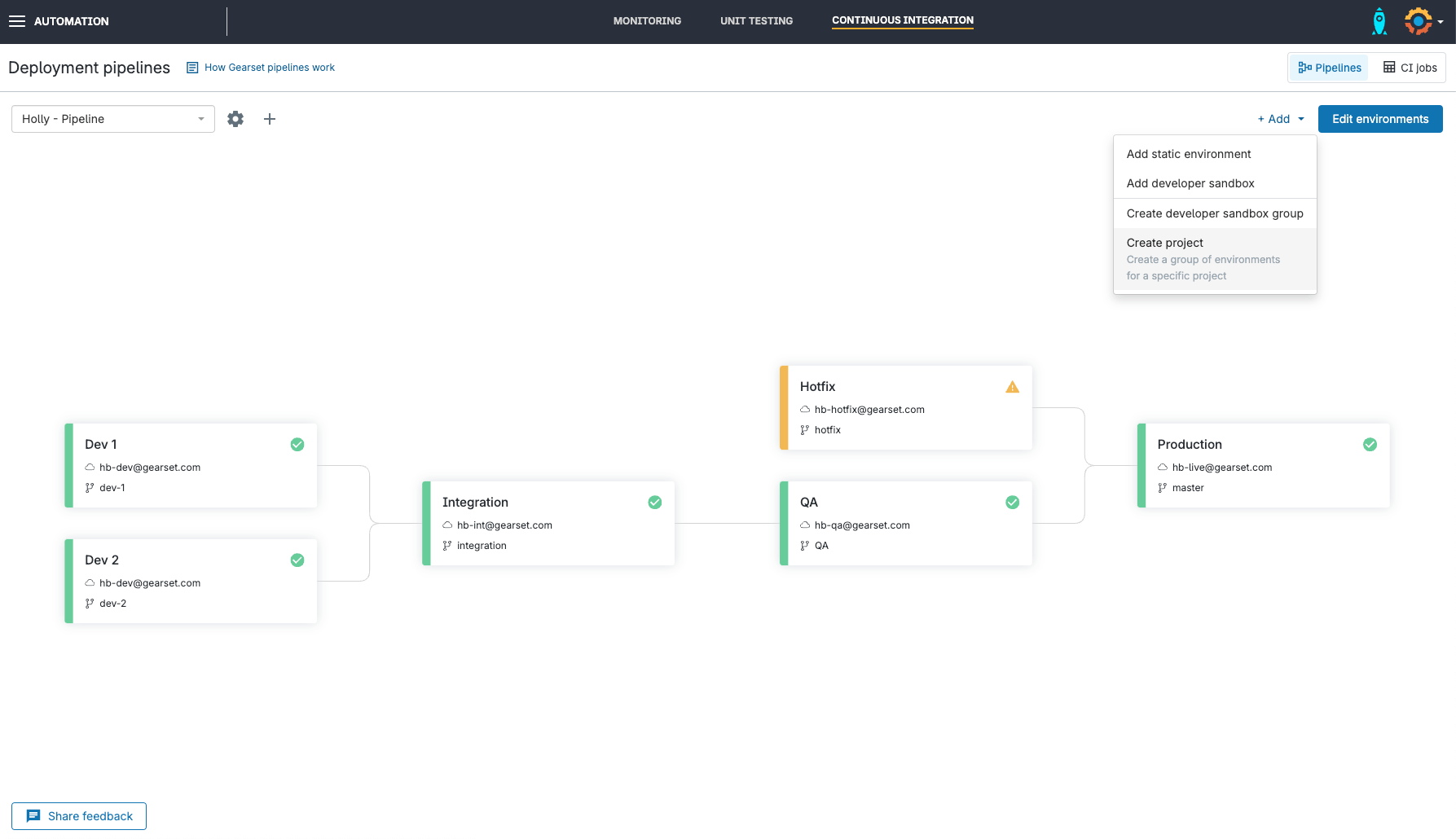Image resolution: width=1456 pixels, height=839 pixels.
Task: Switch to the Pipelines view
Action: tap(1329, 68)
